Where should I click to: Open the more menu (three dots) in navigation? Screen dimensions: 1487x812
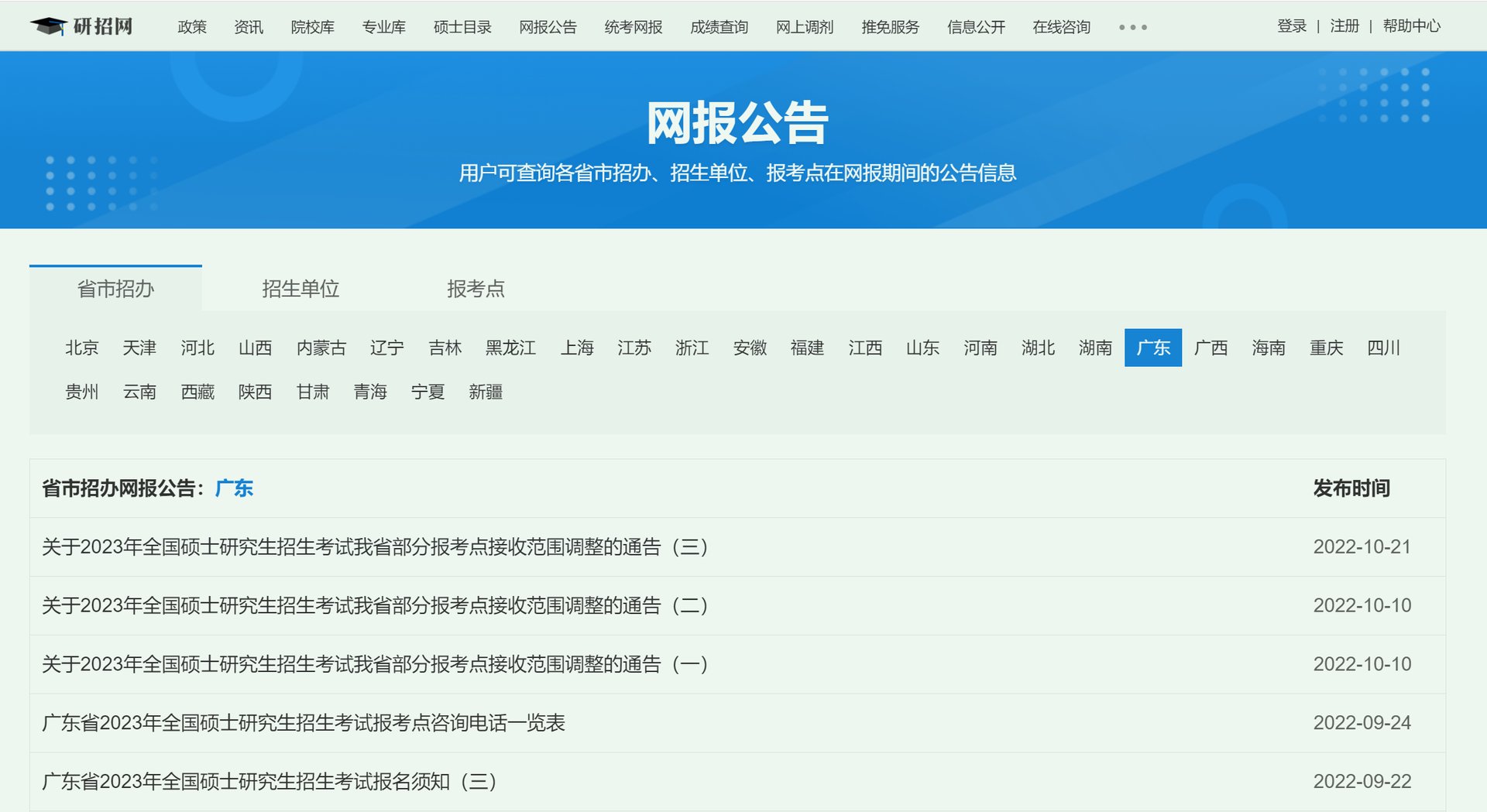[x=1132, y=27]
